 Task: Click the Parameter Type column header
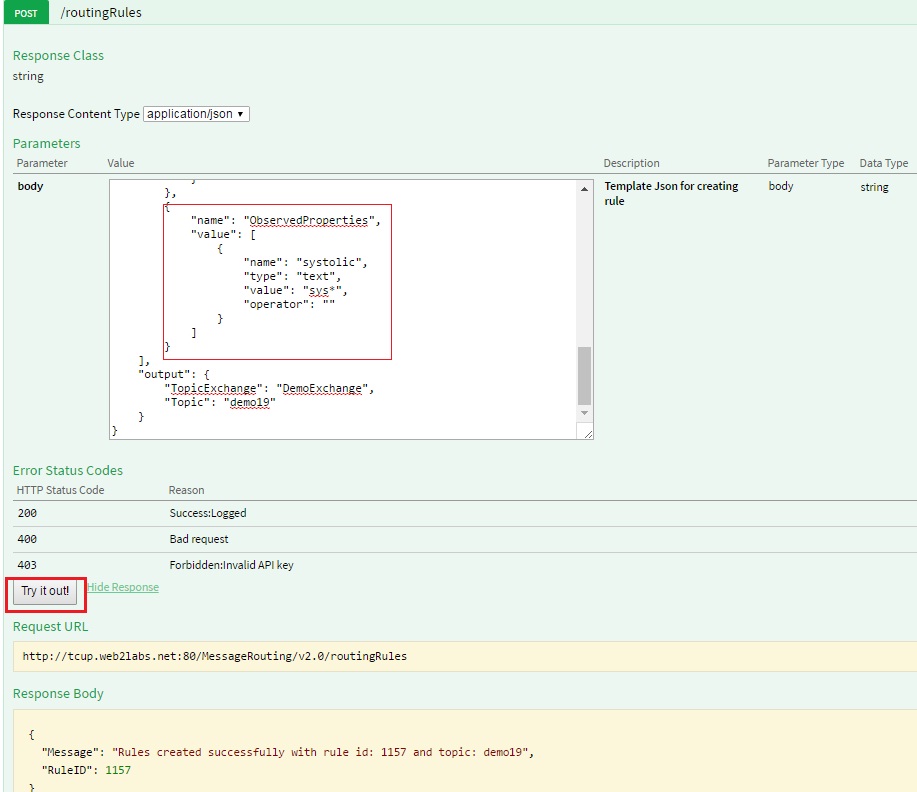(x=805, y=163)
